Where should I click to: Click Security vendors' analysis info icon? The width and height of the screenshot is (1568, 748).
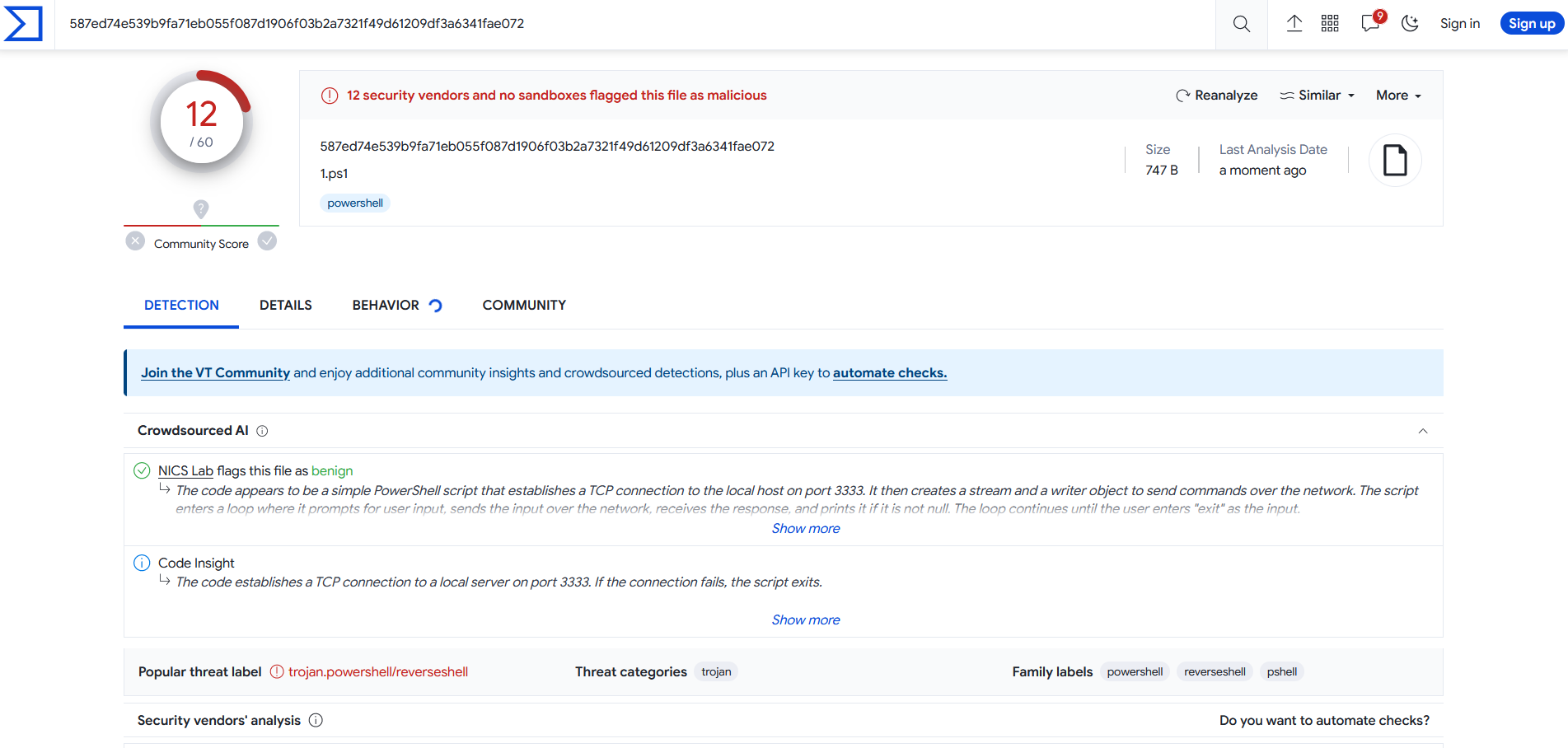coord(316,721)
